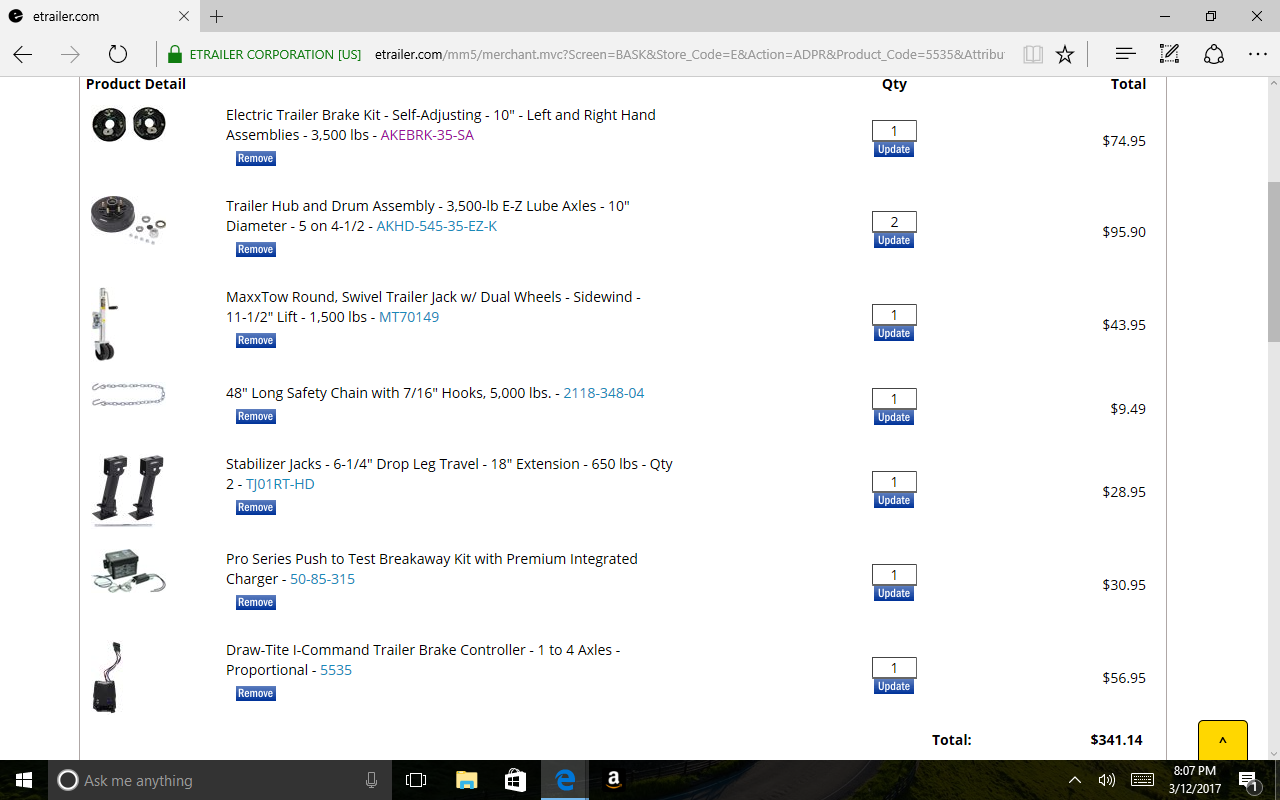Viewport: 1280px width, 800px height.
Task: Click the electric brake kit thumbnail
Action: pyautogui.click(x=129, y=125)
